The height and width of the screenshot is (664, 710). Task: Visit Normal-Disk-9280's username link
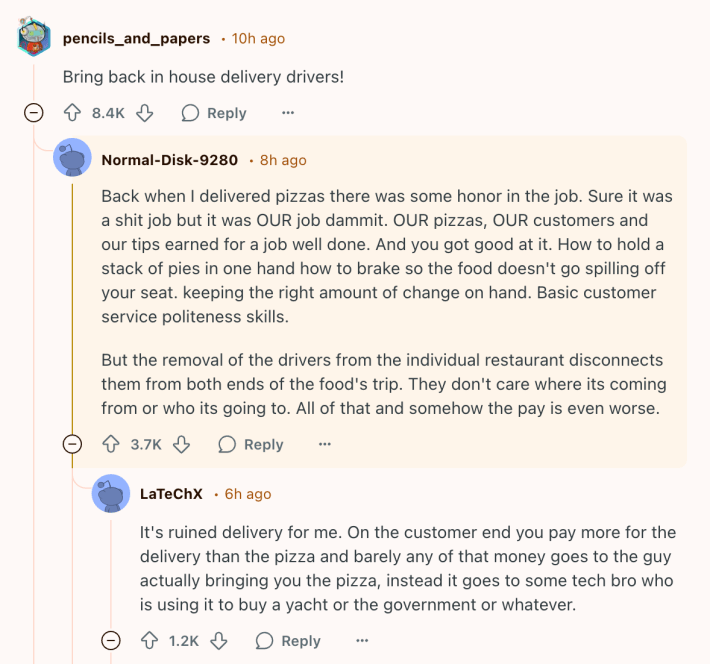click(x=170, y=160)
